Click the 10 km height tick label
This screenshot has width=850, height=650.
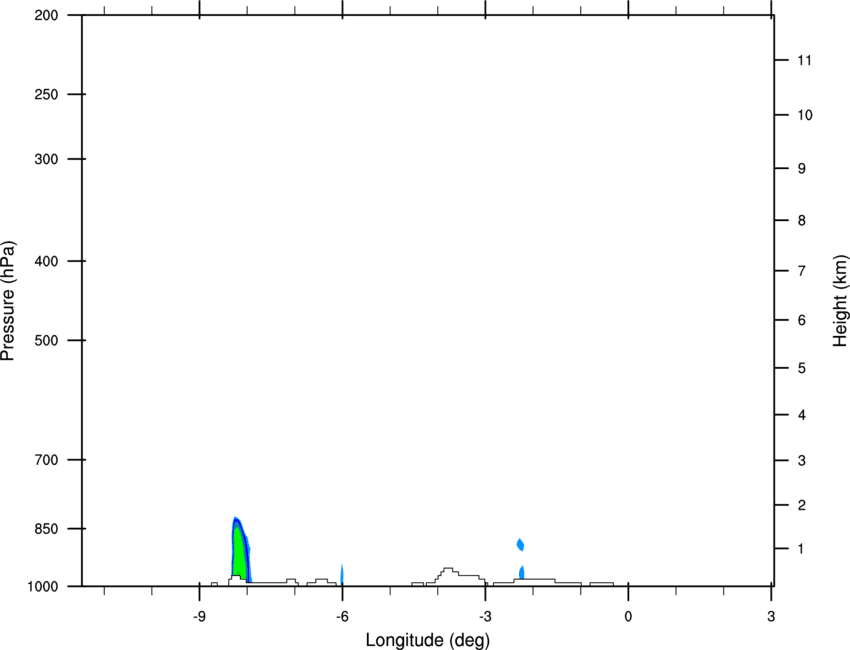(x=804, y=115)
